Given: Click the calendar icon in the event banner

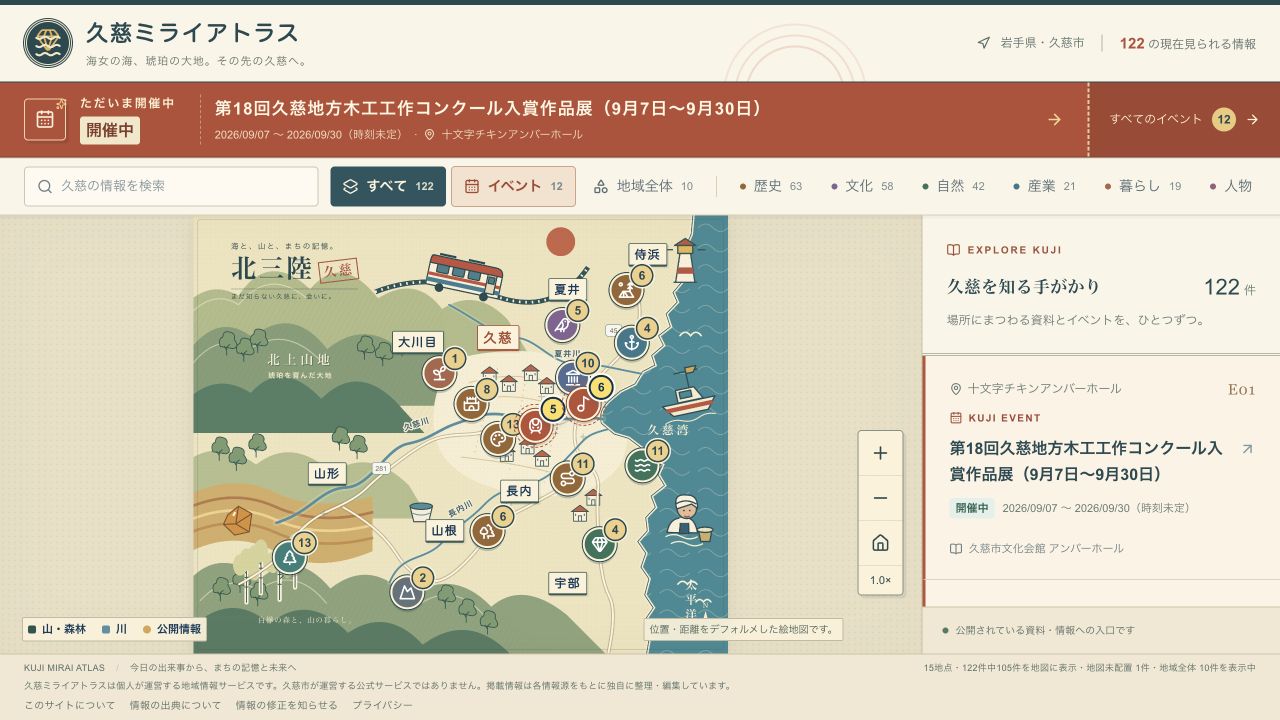Looking at the screenshot, I should pos(45,120).
